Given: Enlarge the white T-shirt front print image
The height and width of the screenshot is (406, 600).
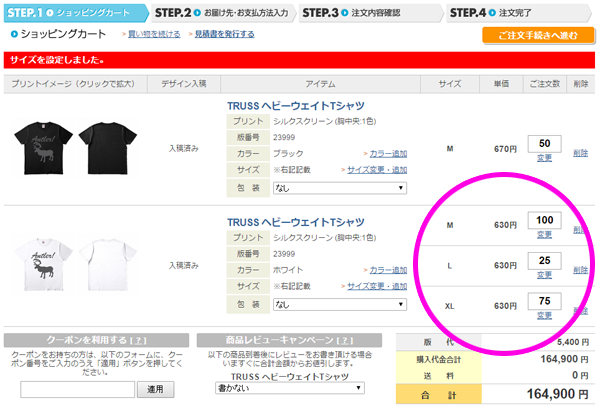Looking at the screenshot, I should [x=43, y=264].
